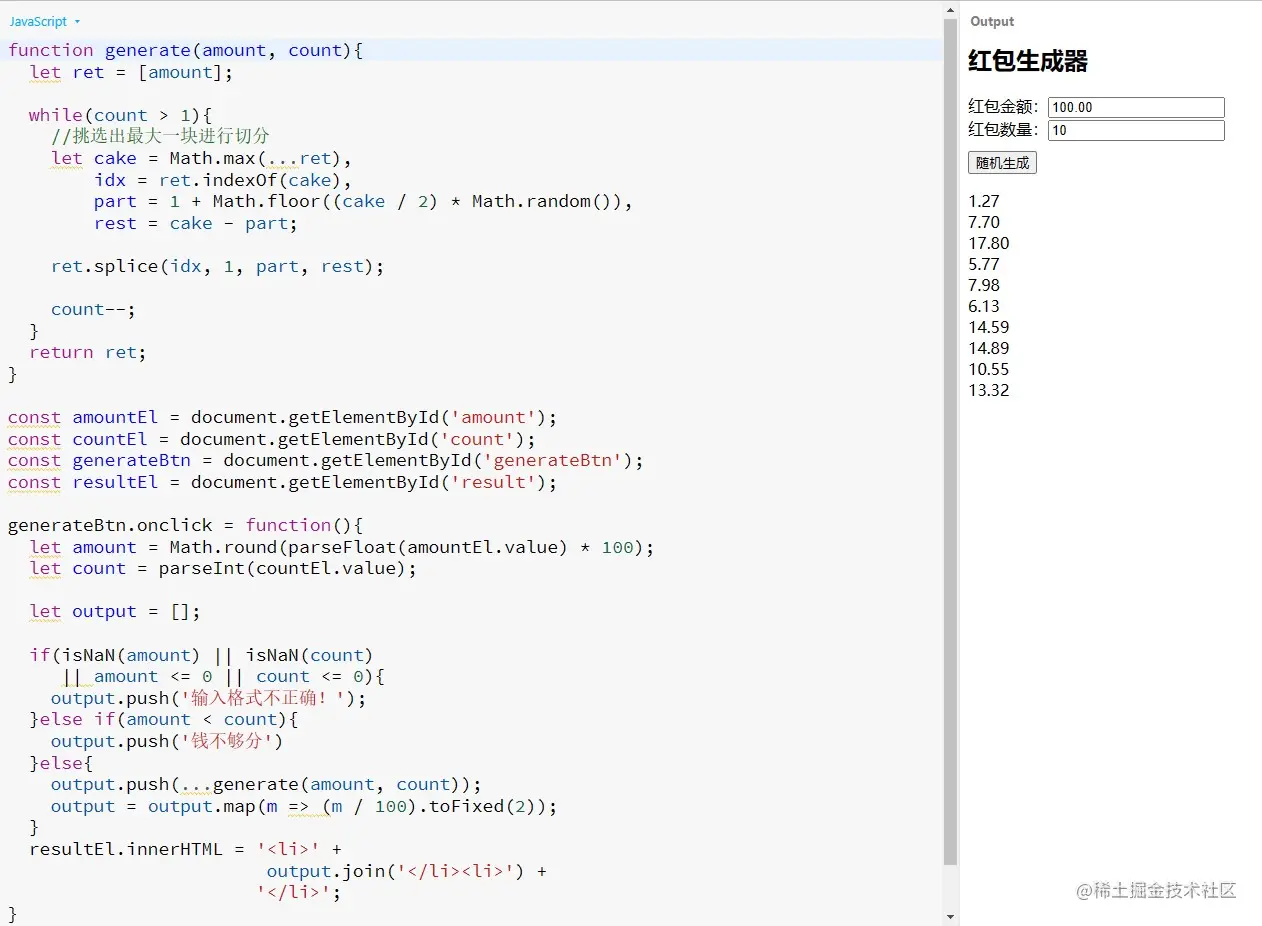
Task: Click result value 14.89
Action: pyautogui.click(x=989, y=348)
